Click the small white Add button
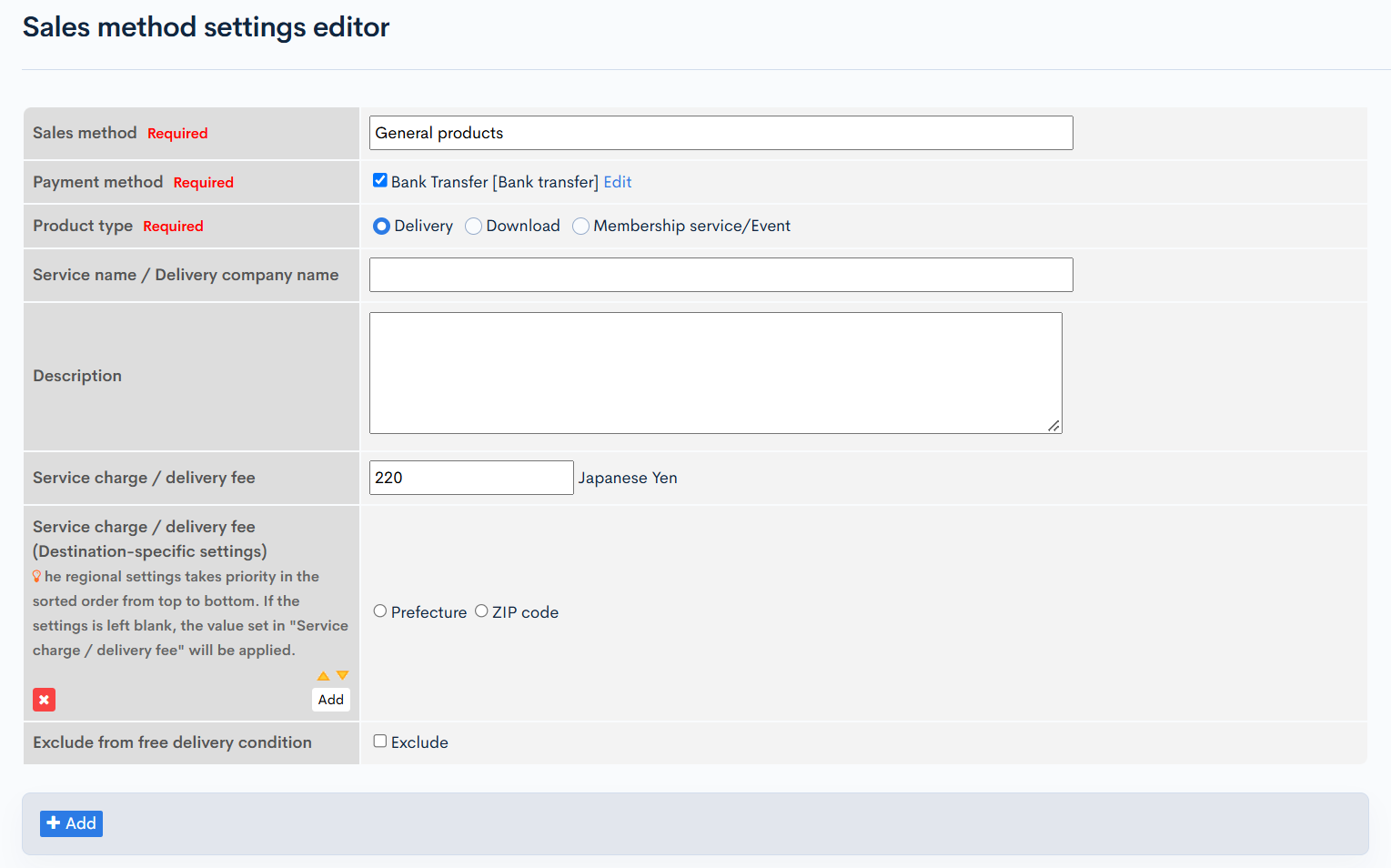1391x868 pixels. click(x=331, y=700)
